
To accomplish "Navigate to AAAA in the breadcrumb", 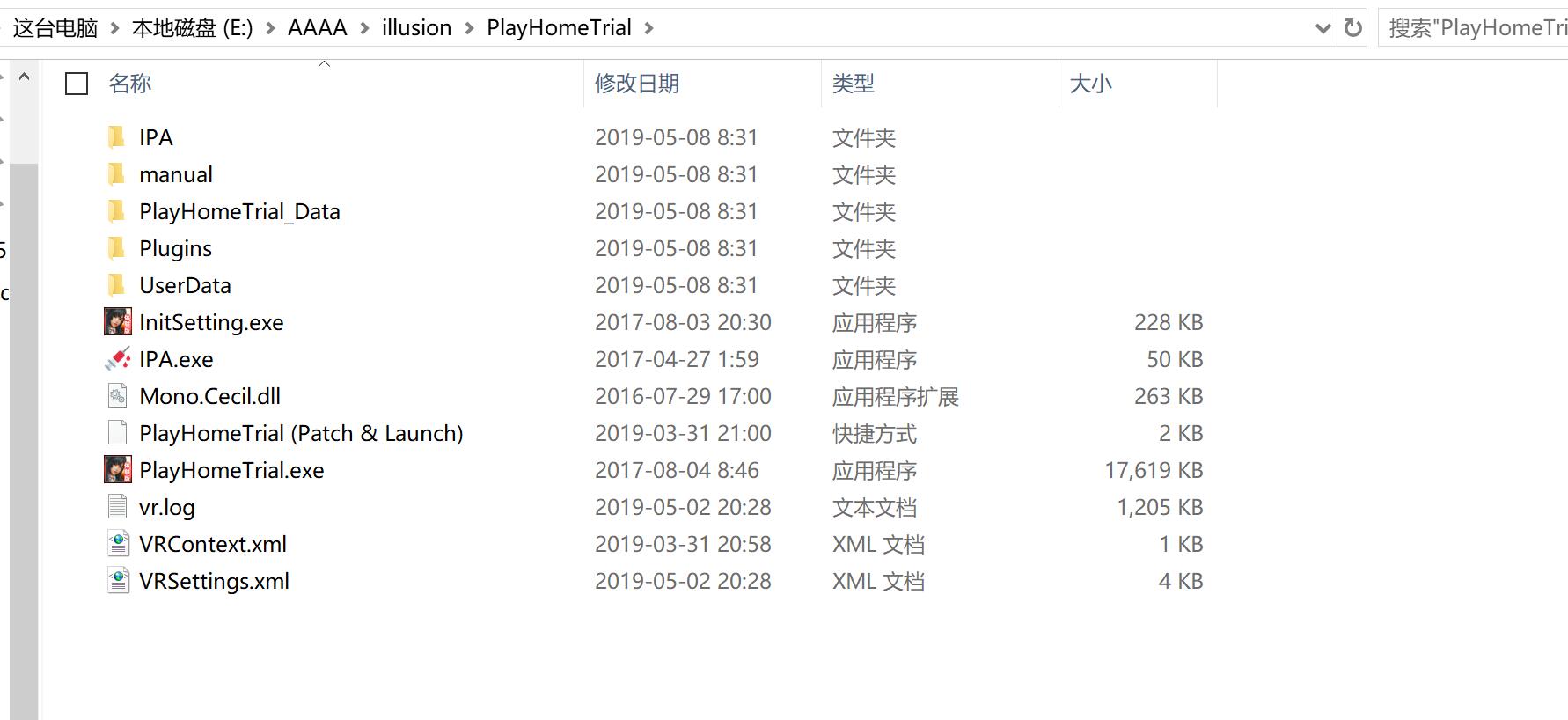I will (x=317, y=28).
